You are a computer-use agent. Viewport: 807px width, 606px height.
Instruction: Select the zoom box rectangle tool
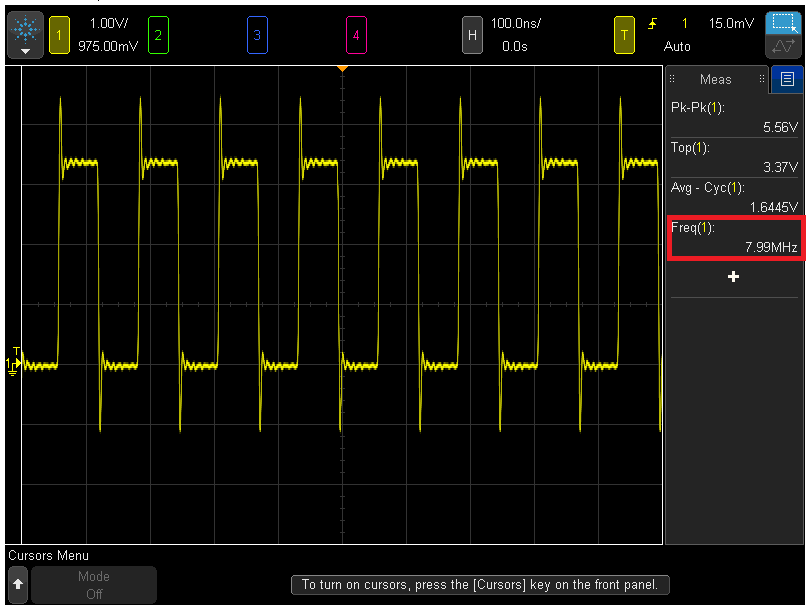pos(784,23)
